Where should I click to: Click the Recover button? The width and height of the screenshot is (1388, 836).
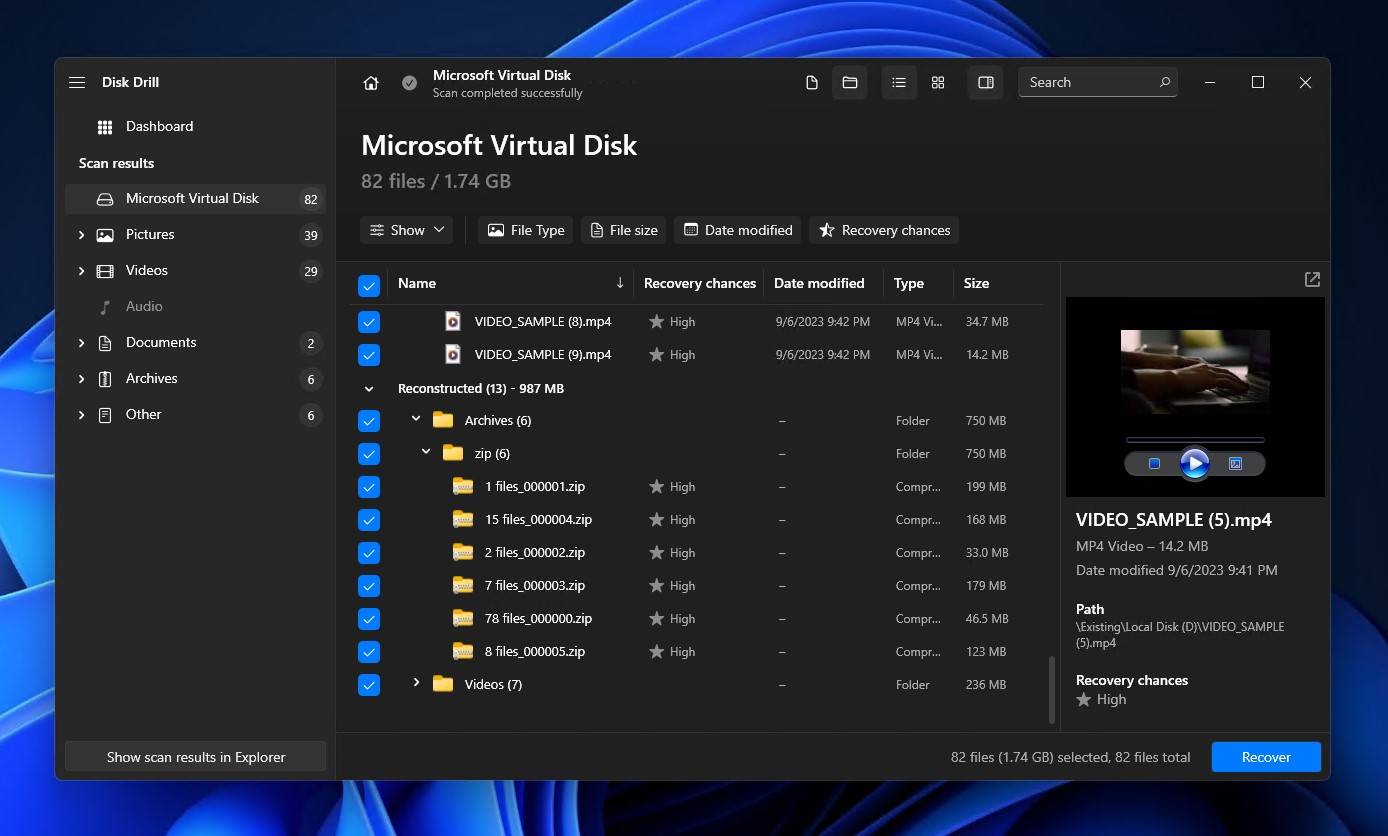click(x=1266, y=757)
